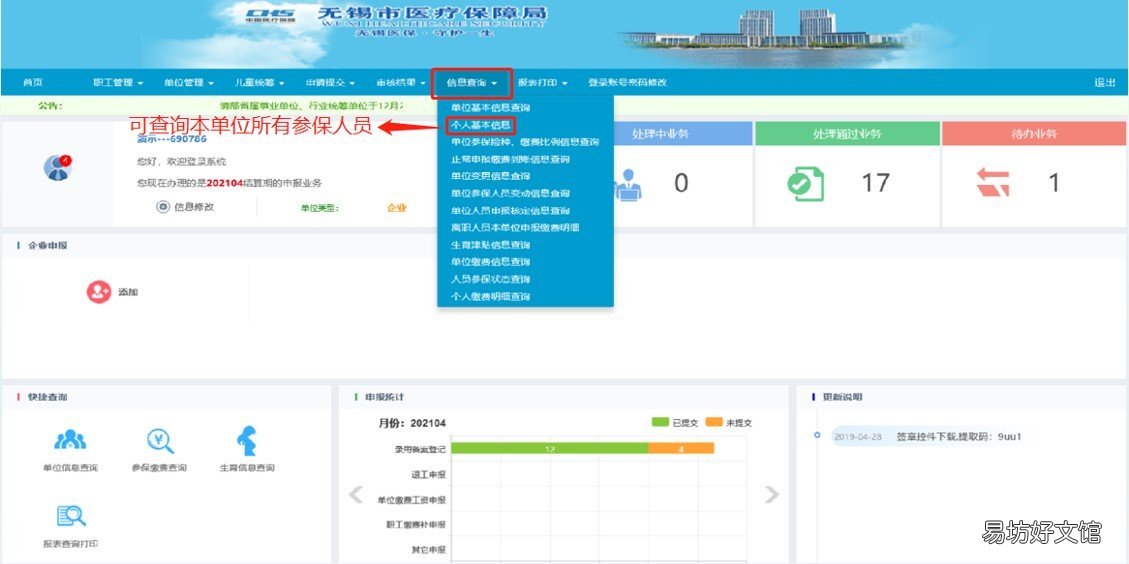This screenshot has width=1129, height=564.
Task: Click the 信息修改 link
Action: (x=194, y=207)
